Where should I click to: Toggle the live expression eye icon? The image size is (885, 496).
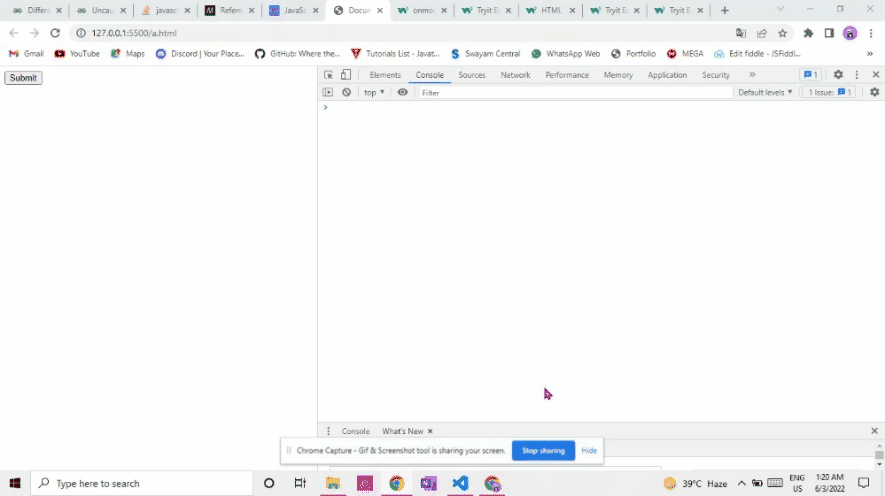coord(402,92)
